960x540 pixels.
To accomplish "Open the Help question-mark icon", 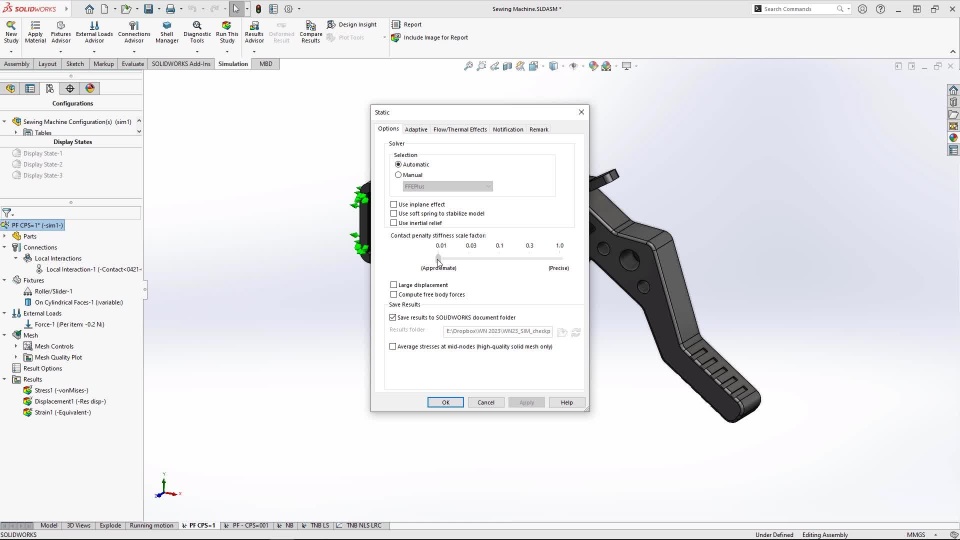I will [880, 9].
